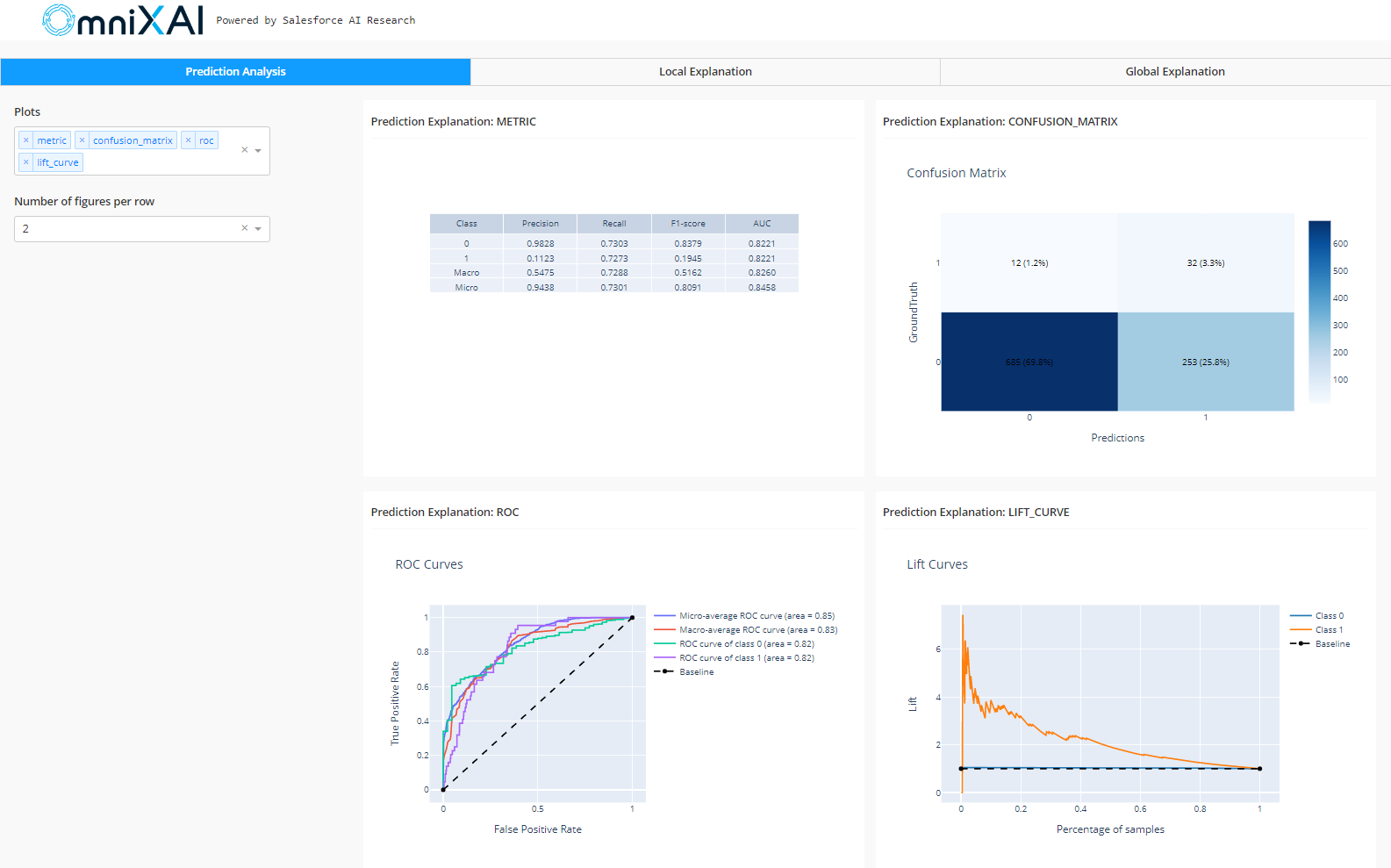Open the Prediction Analysis tab
Screen dimensions: 1391x868
(x=235, y=72)
